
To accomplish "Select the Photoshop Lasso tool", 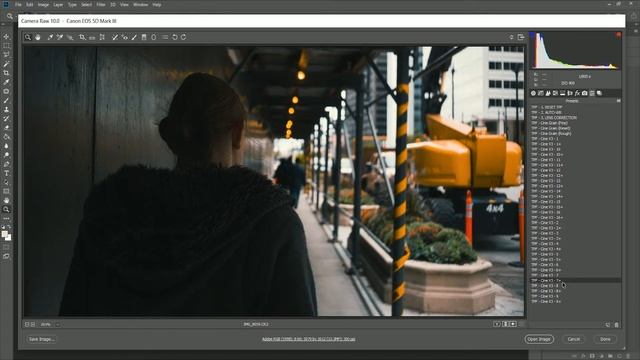I will (x=6, y=54).
